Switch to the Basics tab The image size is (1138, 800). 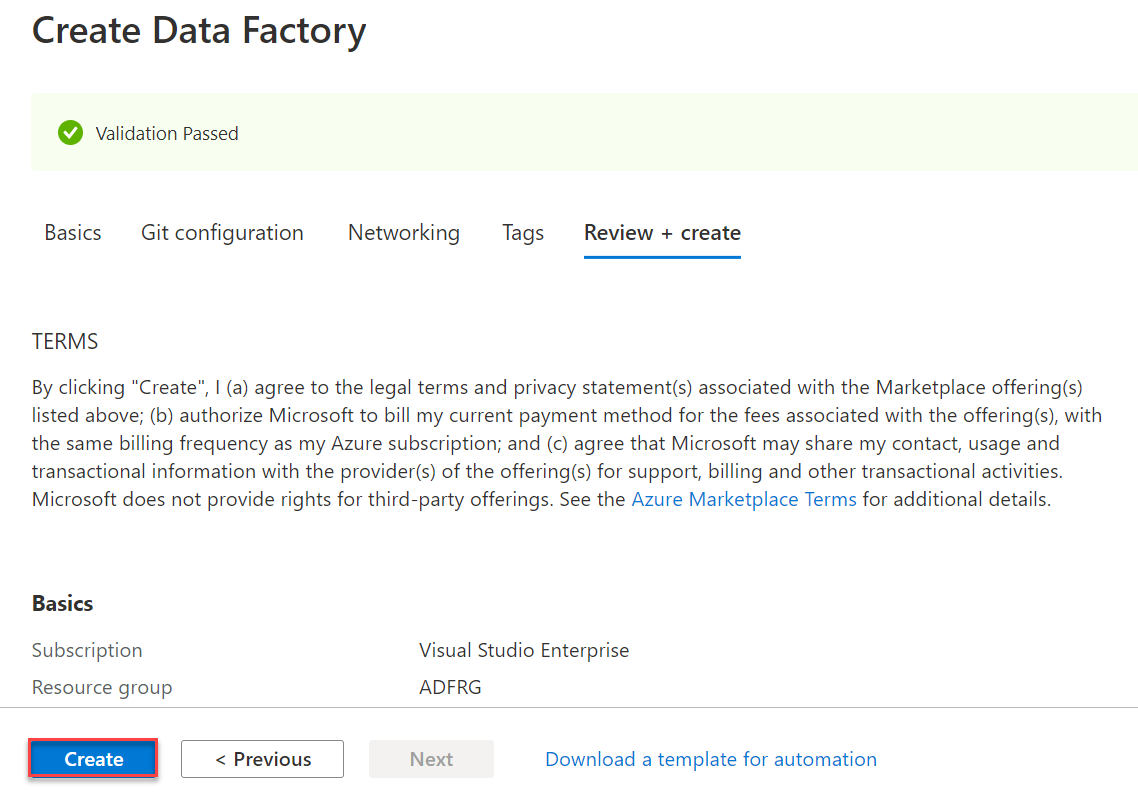click(73, 233)
